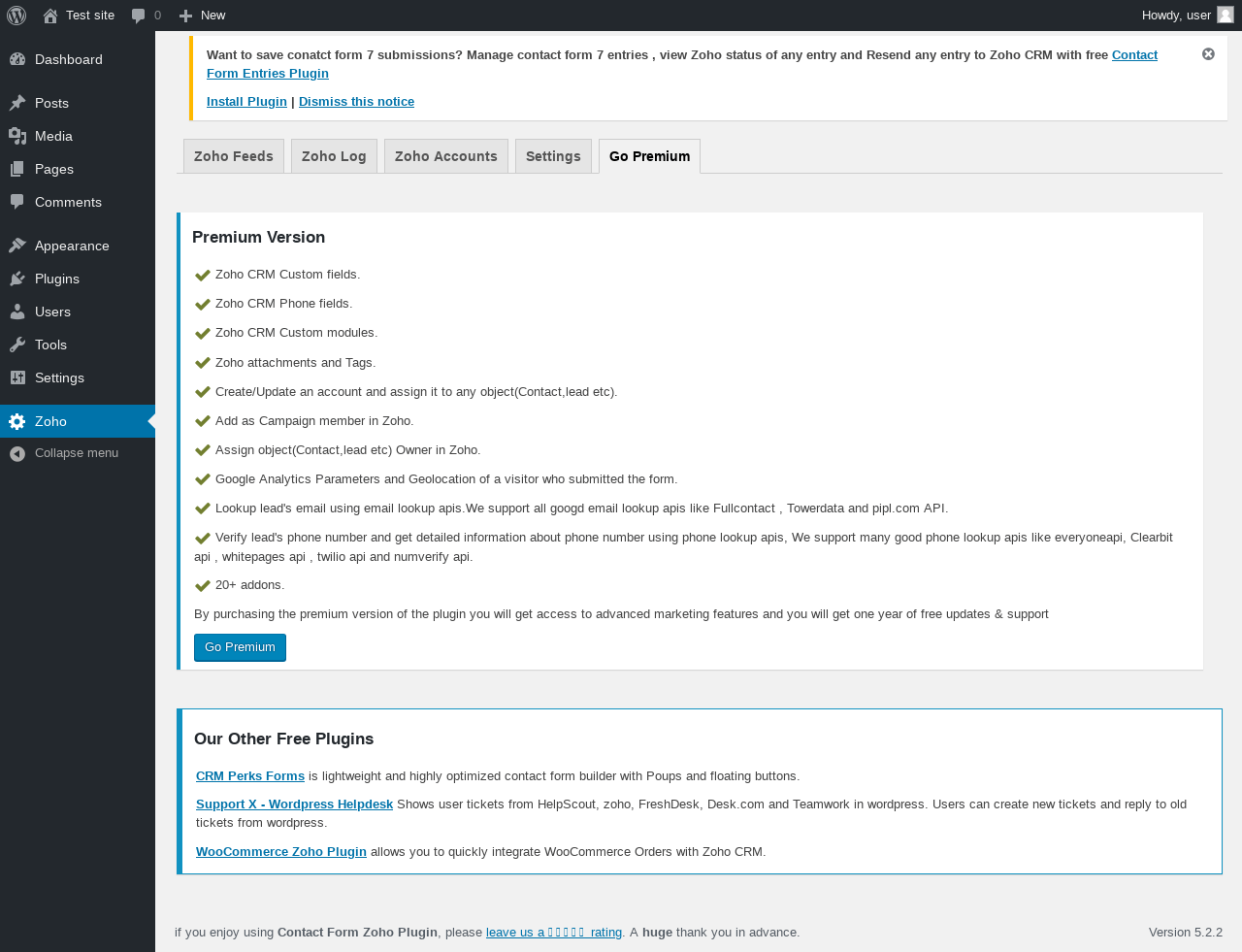
Task: Open the user avatar in admin bar
Action: [1226, 15]
